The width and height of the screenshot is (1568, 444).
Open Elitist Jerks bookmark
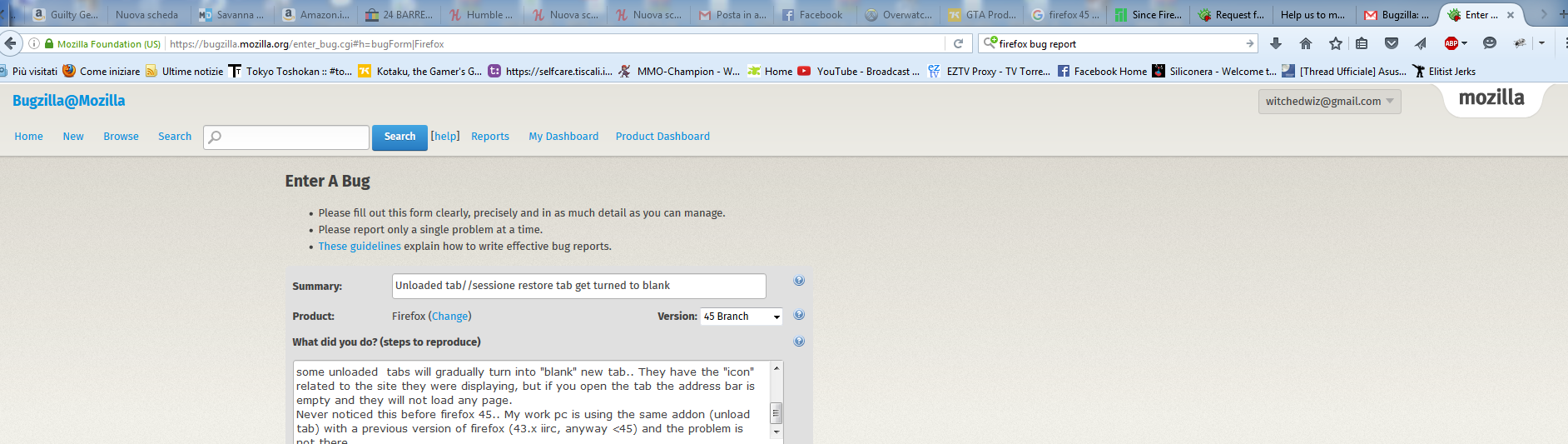[1444, 72]
